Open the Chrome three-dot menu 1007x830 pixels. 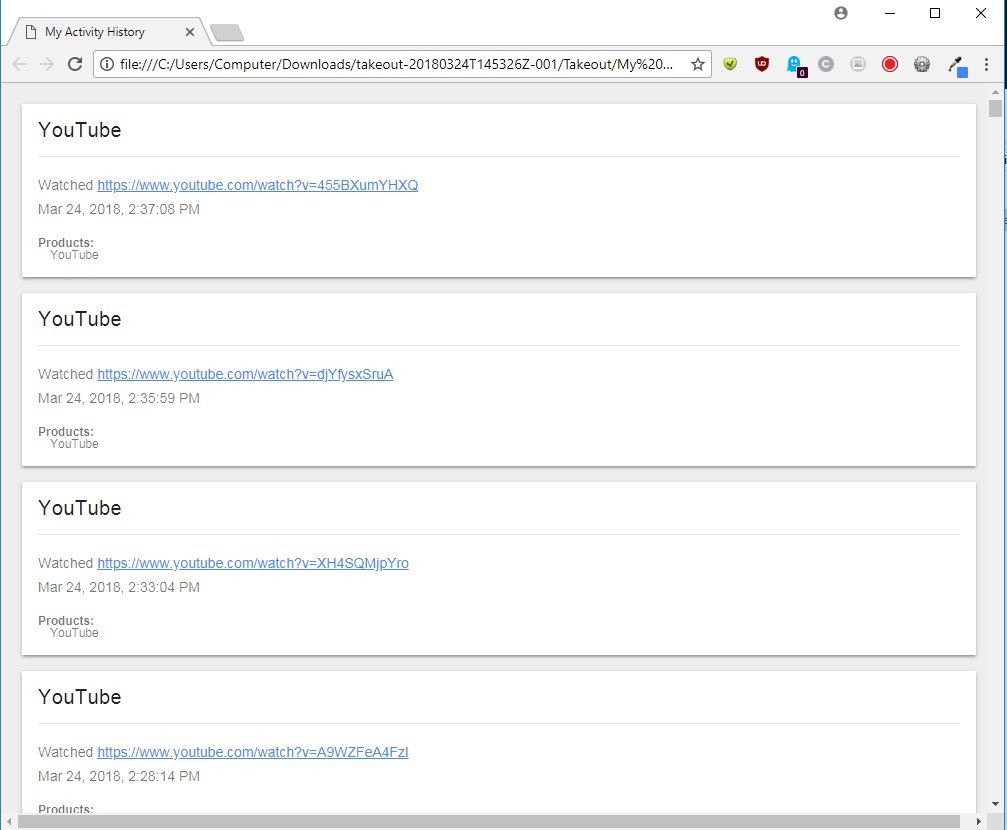[986, 64]
